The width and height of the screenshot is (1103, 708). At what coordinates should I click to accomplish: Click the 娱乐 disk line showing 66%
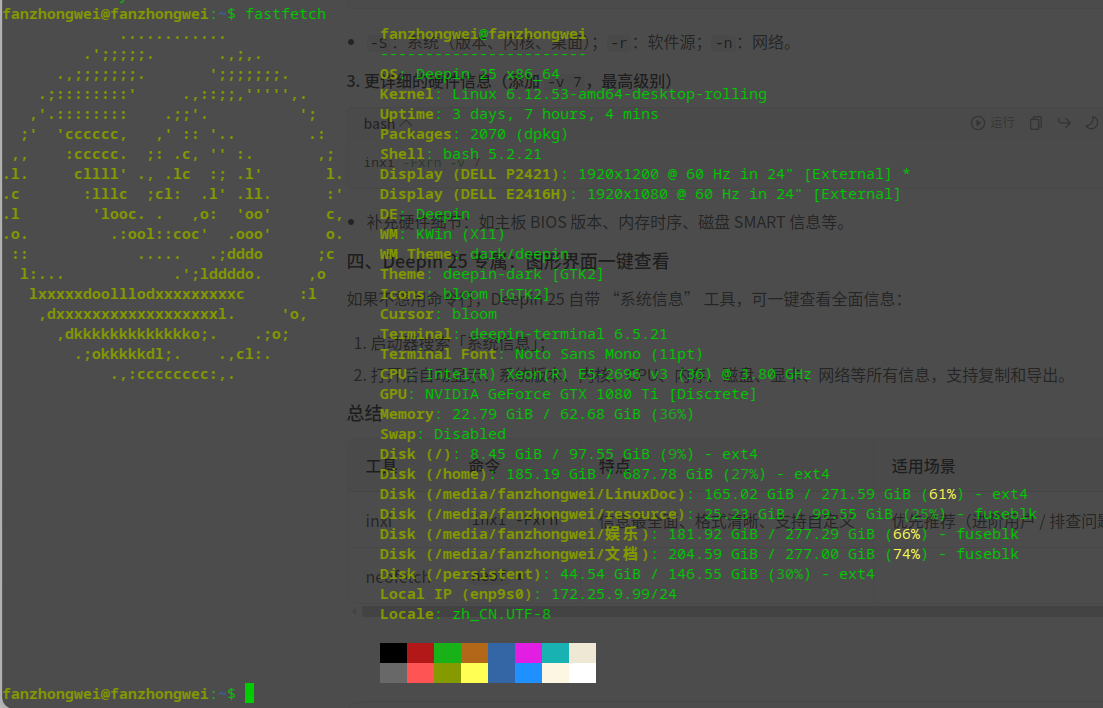(699, 535)
